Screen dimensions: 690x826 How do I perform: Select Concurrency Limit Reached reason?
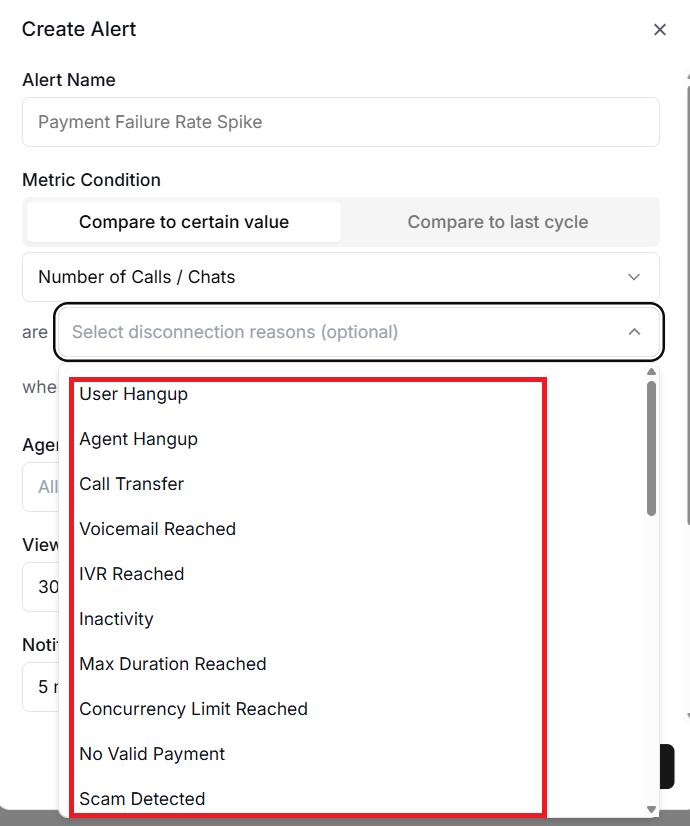click(194, 709)
